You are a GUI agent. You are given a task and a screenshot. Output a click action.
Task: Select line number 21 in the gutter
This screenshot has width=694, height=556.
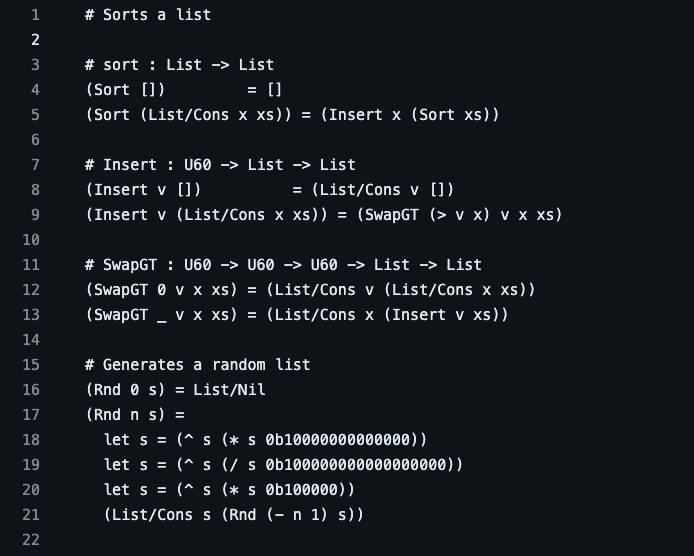click(31, 515)
